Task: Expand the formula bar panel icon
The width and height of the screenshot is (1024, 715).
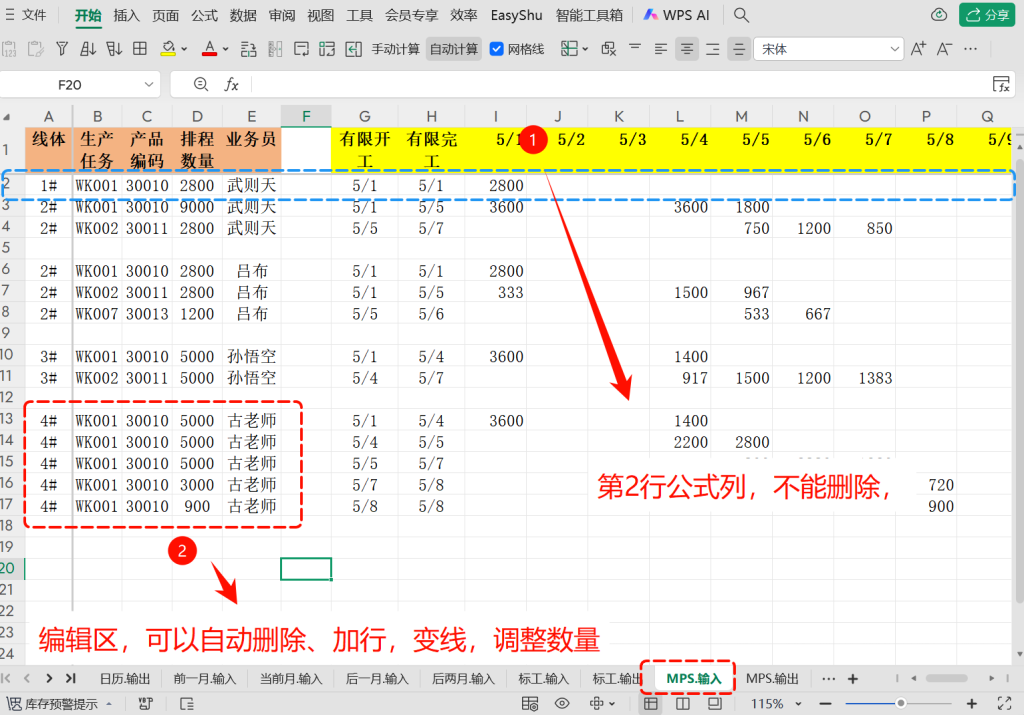Action: [x=1000, y=84]
